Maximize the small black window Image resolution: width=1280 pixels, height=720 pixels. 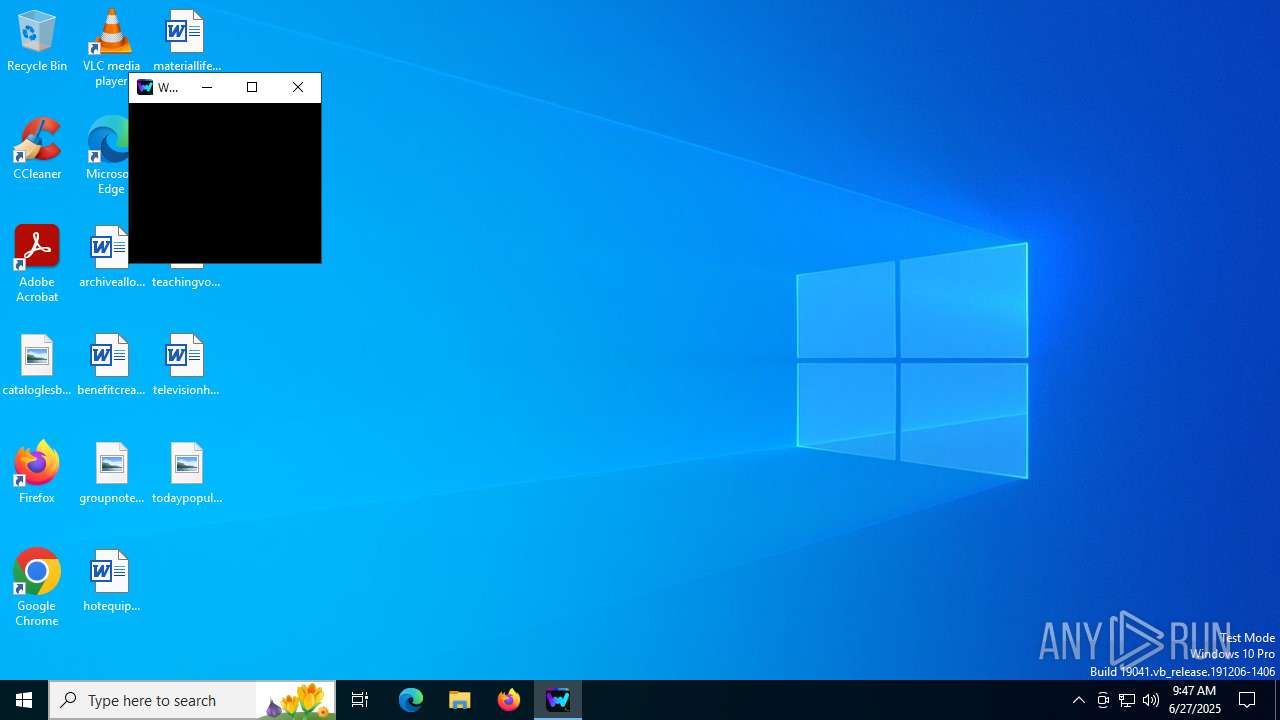pyautogui.click(x=252, y=87)
